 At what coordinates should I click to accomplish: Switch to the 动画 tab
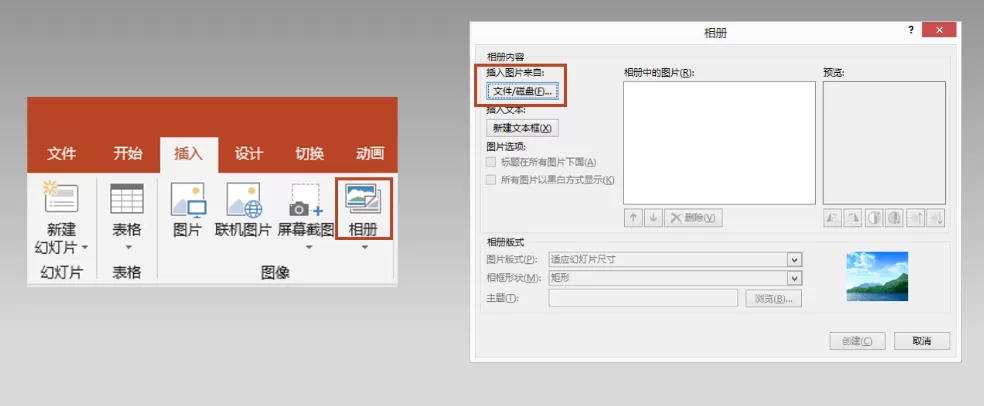point(370,154)
